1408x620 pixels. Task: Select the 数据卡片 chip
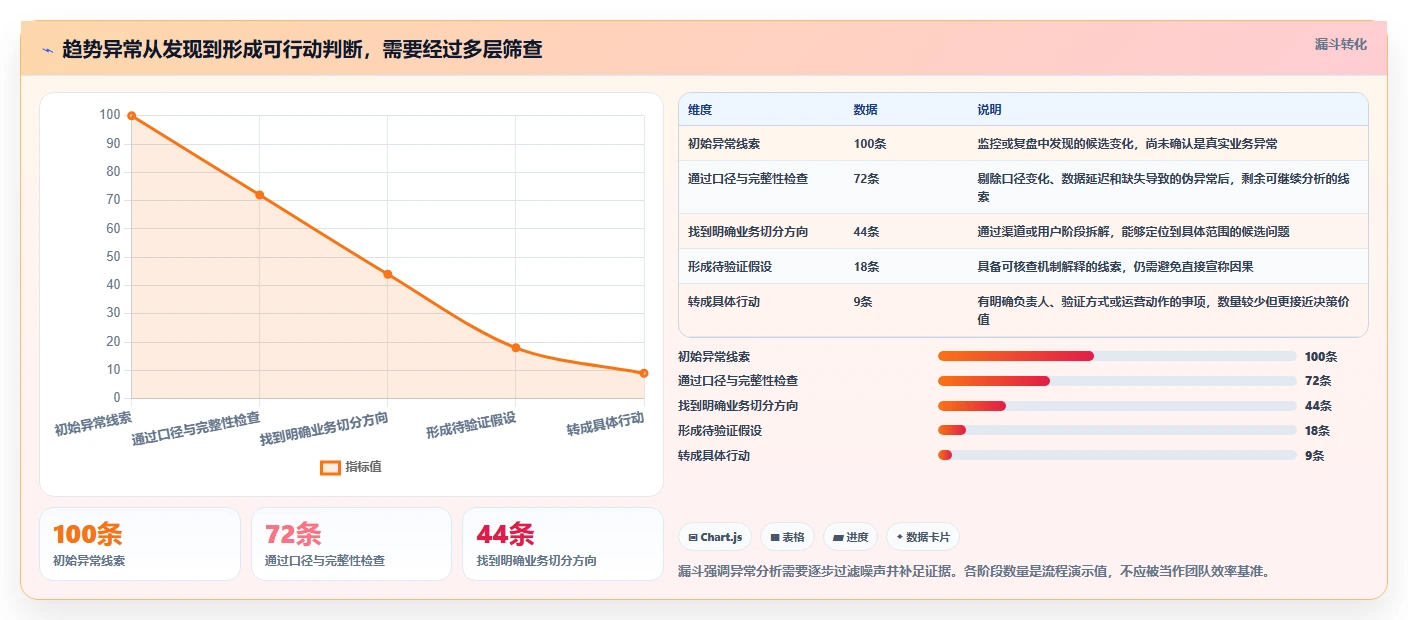coord(923,537)
